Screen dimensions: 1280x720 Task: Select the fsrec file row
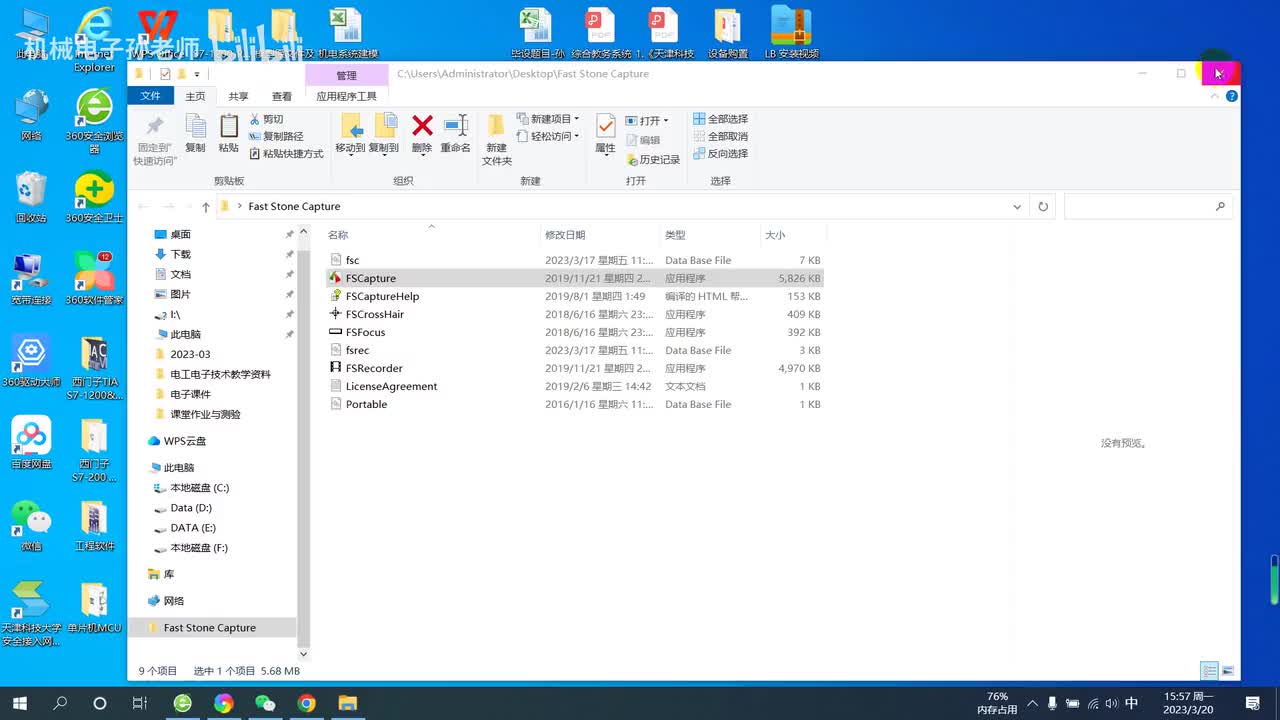pos(575,350)
